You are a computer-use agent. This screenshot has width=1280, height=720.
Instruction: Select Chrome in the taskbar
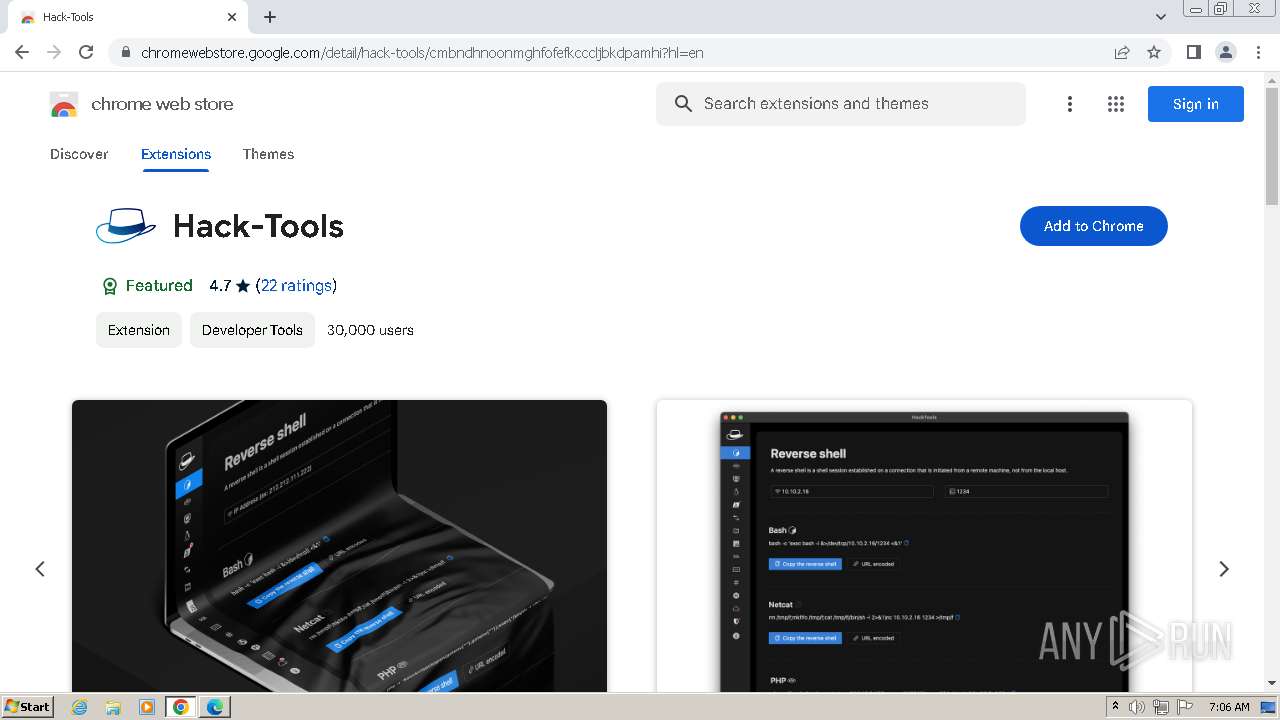coord(181,707)
